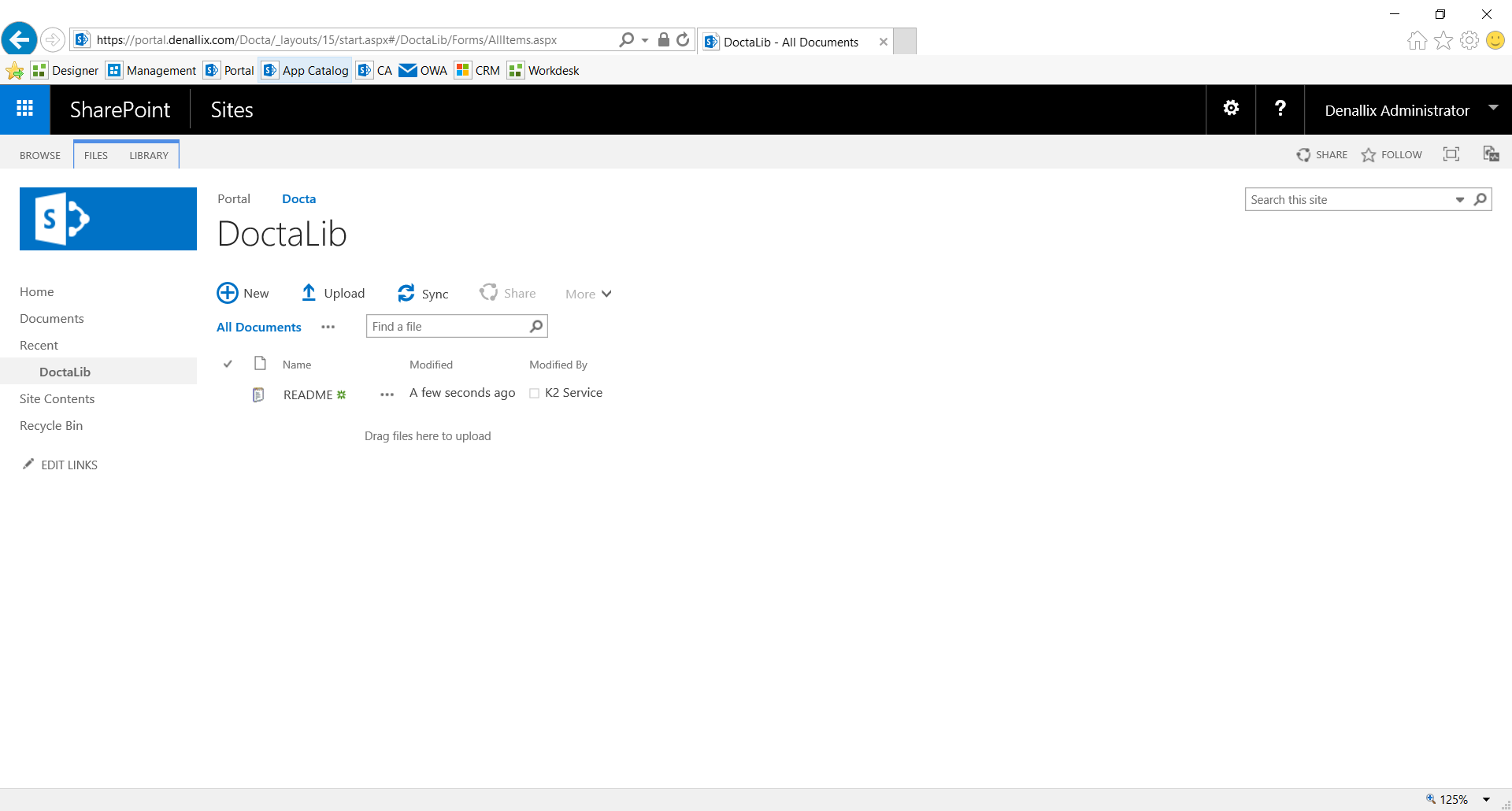Open OWA from the favorites bar
1512x811 pixels.
click(423, 70)
